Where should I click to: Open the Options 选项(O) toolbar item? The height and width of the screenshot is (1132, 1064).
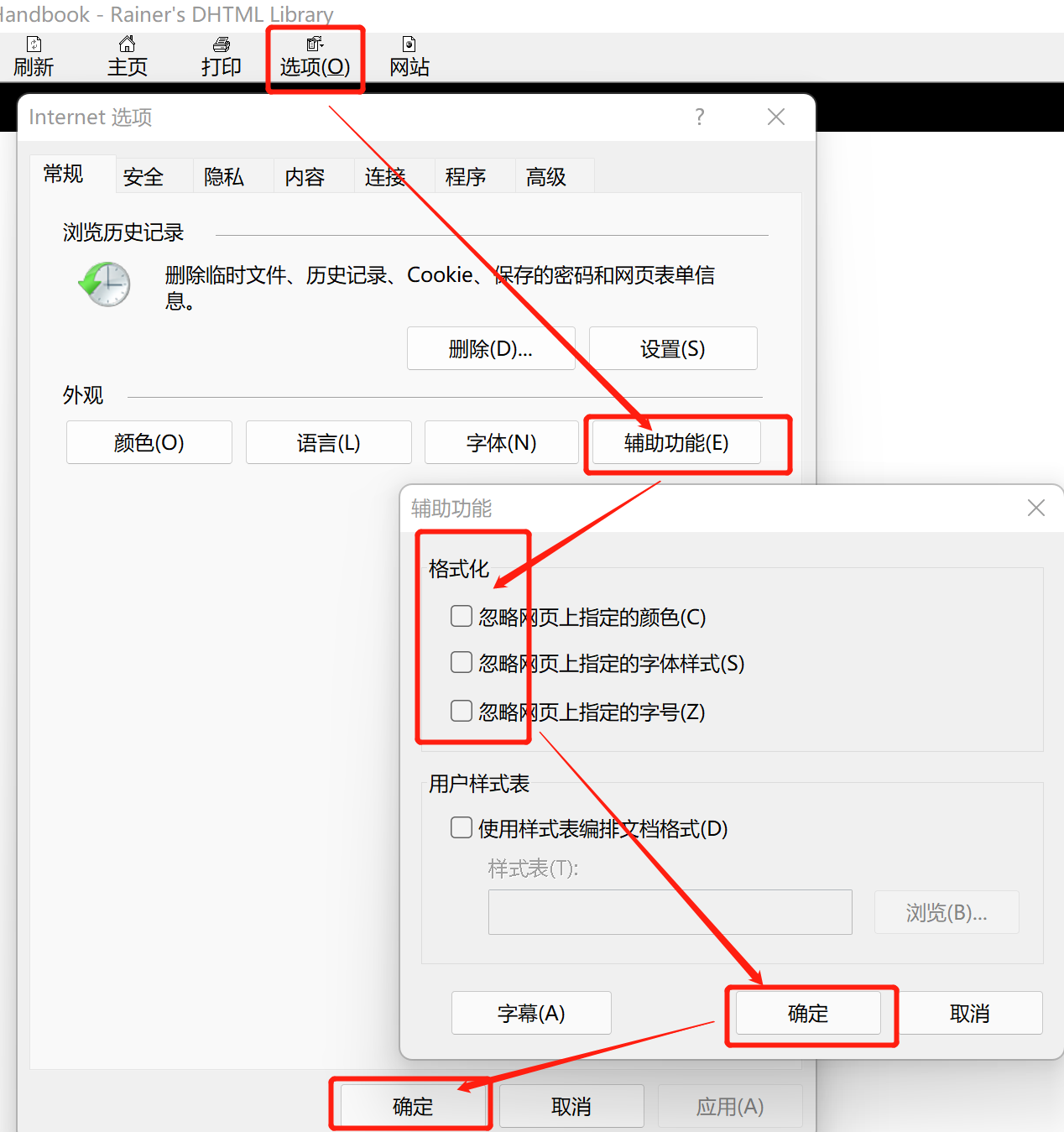pyautogui.click(x=315, y=57)
